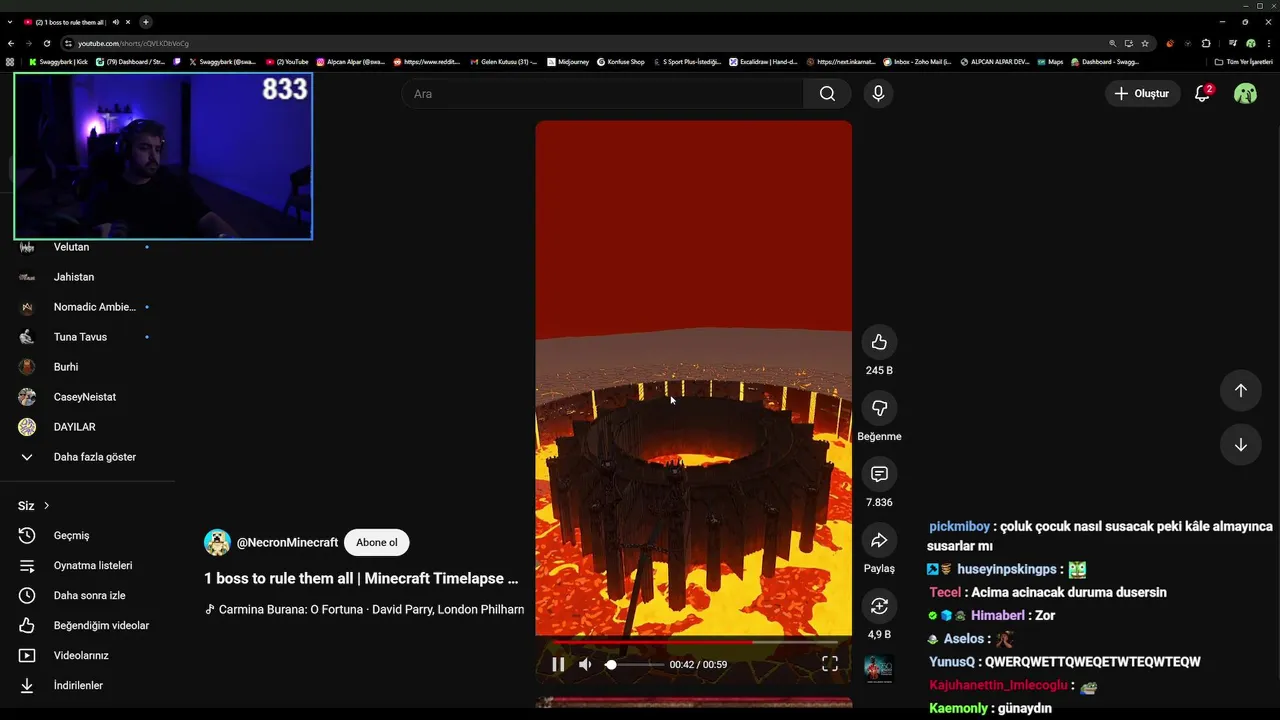The height and width of the screenshot is (720, 1280).
Task: Open comments showing 7.836
Action: click(879, 474)
